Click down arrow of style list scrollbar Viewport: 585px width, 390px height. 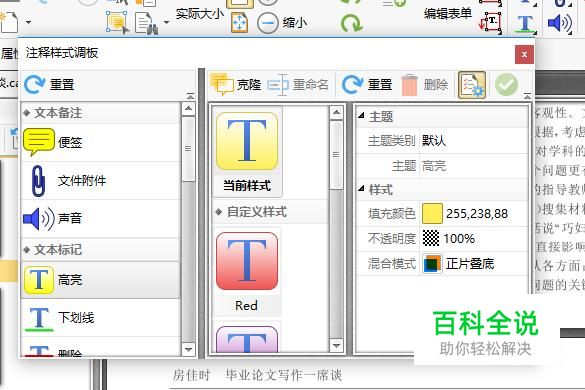[336, 346]
